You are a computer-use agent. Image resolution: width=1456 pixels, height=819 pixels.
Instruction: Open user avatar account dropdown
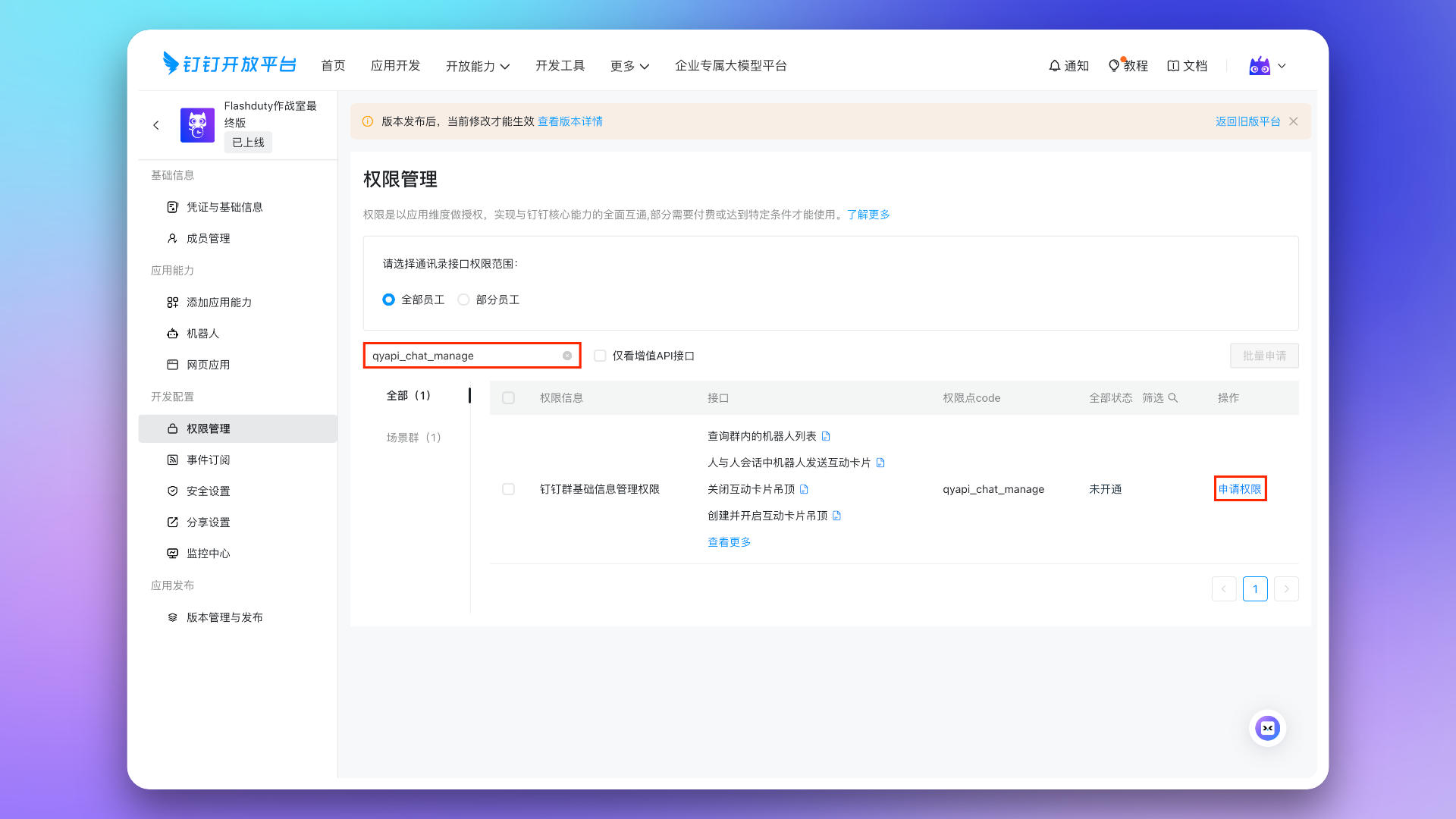tap(1267, 66)
